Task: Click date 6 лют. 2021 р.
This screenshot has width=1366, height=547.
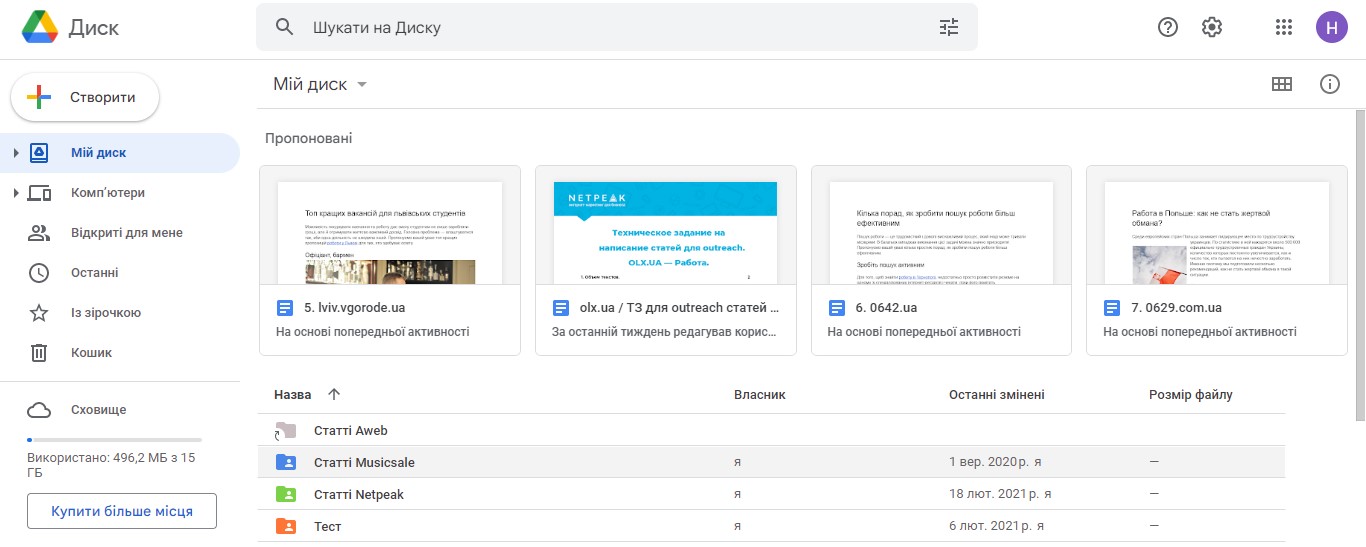Action: click(990, 526)
